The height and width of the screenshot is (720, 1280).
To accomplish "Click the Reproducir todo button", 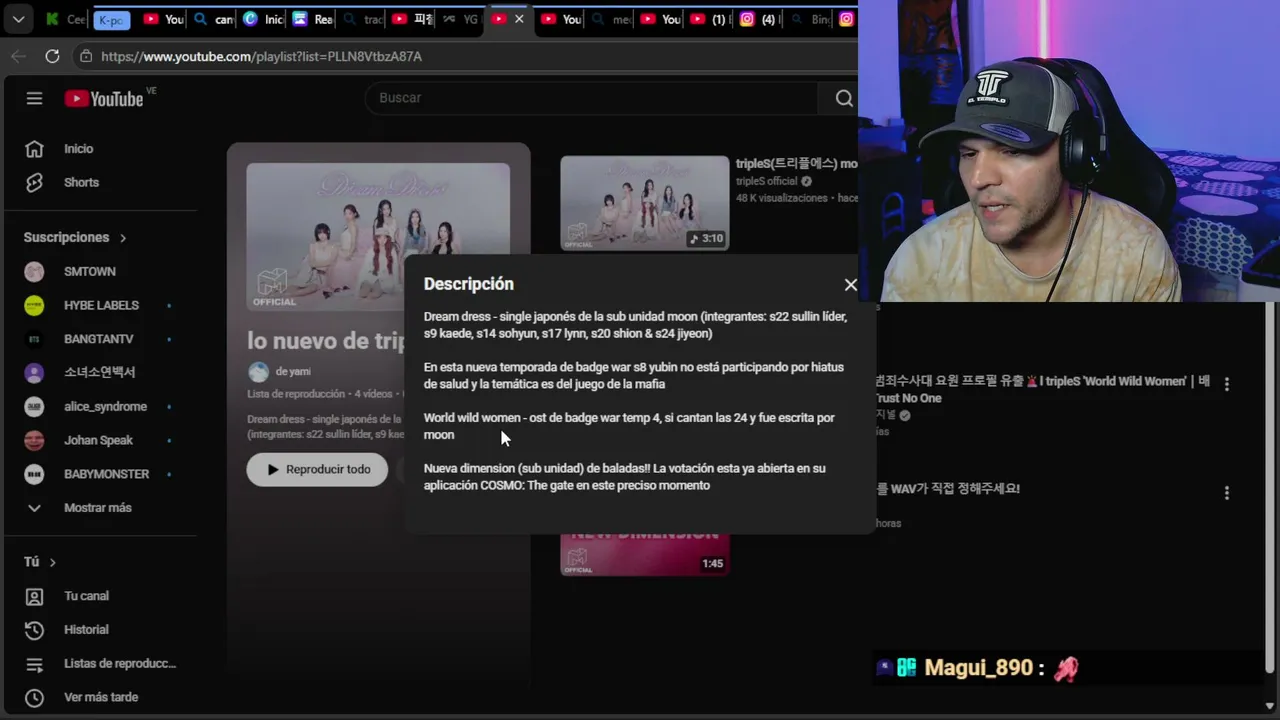I will pos(317,470).
